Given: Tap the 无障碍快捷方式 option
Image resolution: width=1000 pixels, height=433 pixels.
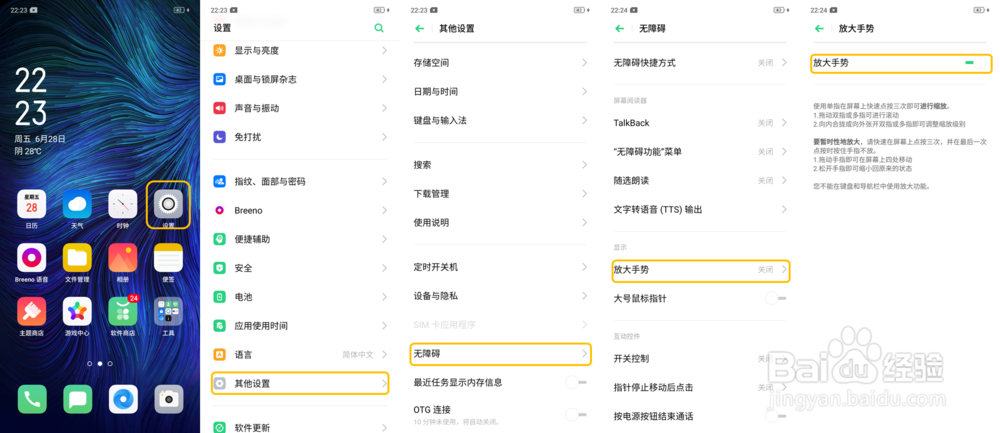Looking at the screenshot, I should click(700, 62).
